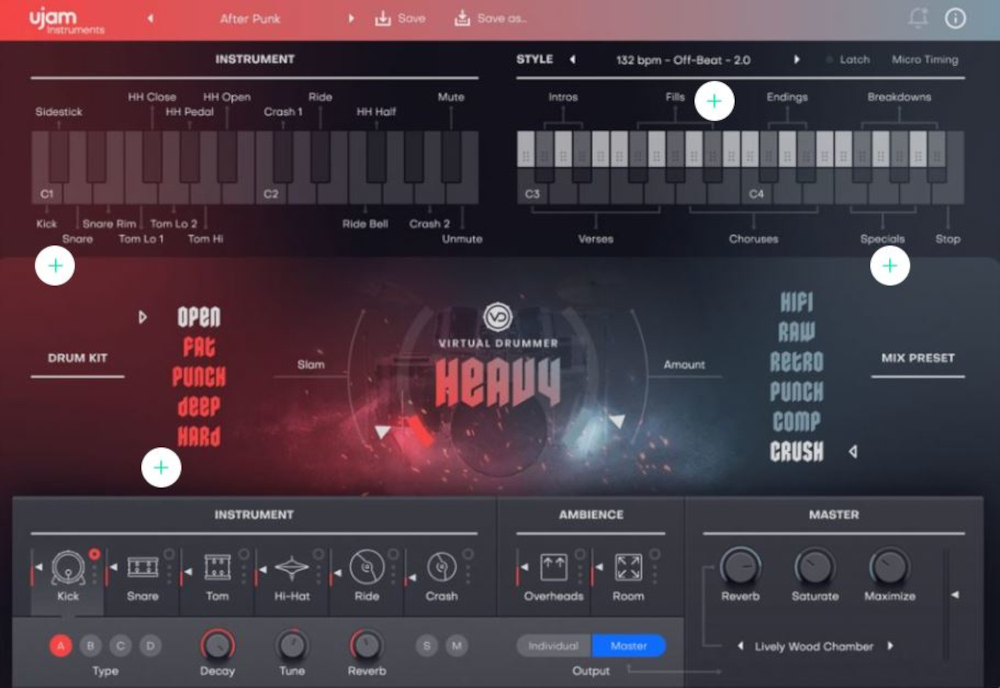The width and height of the screenshot is (1000, 688).
Task: Choose previous reverb type arrow
Action: 740,646
